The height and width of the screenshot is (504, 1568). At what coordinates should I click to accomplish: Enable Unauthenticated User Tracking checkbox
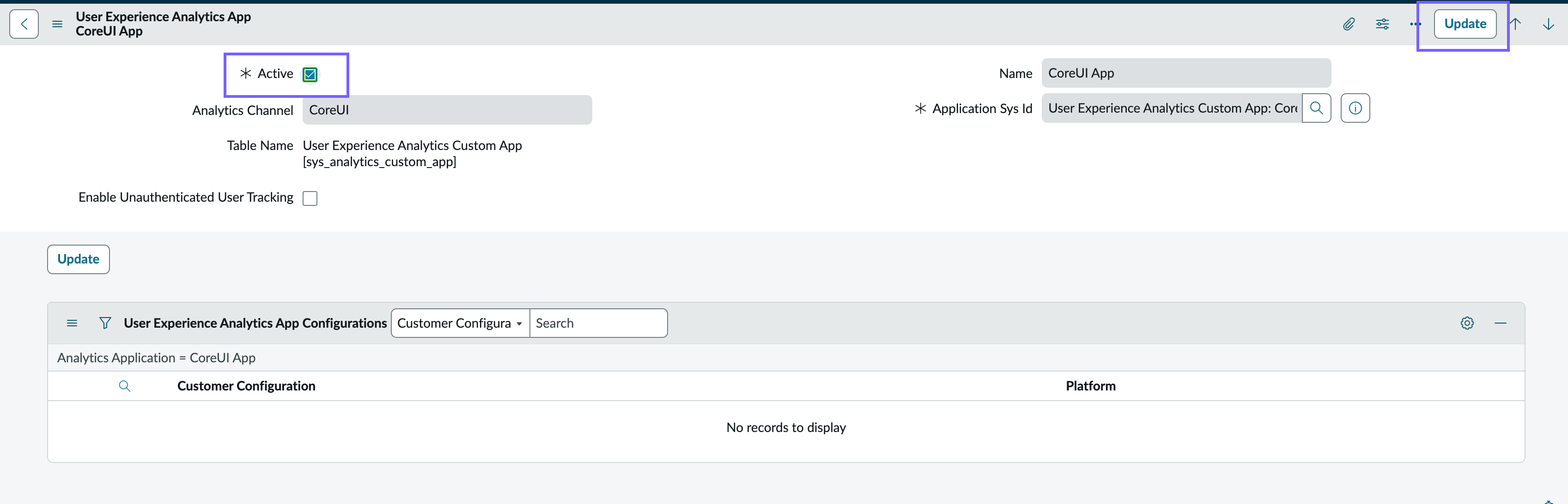pos(310,198)
